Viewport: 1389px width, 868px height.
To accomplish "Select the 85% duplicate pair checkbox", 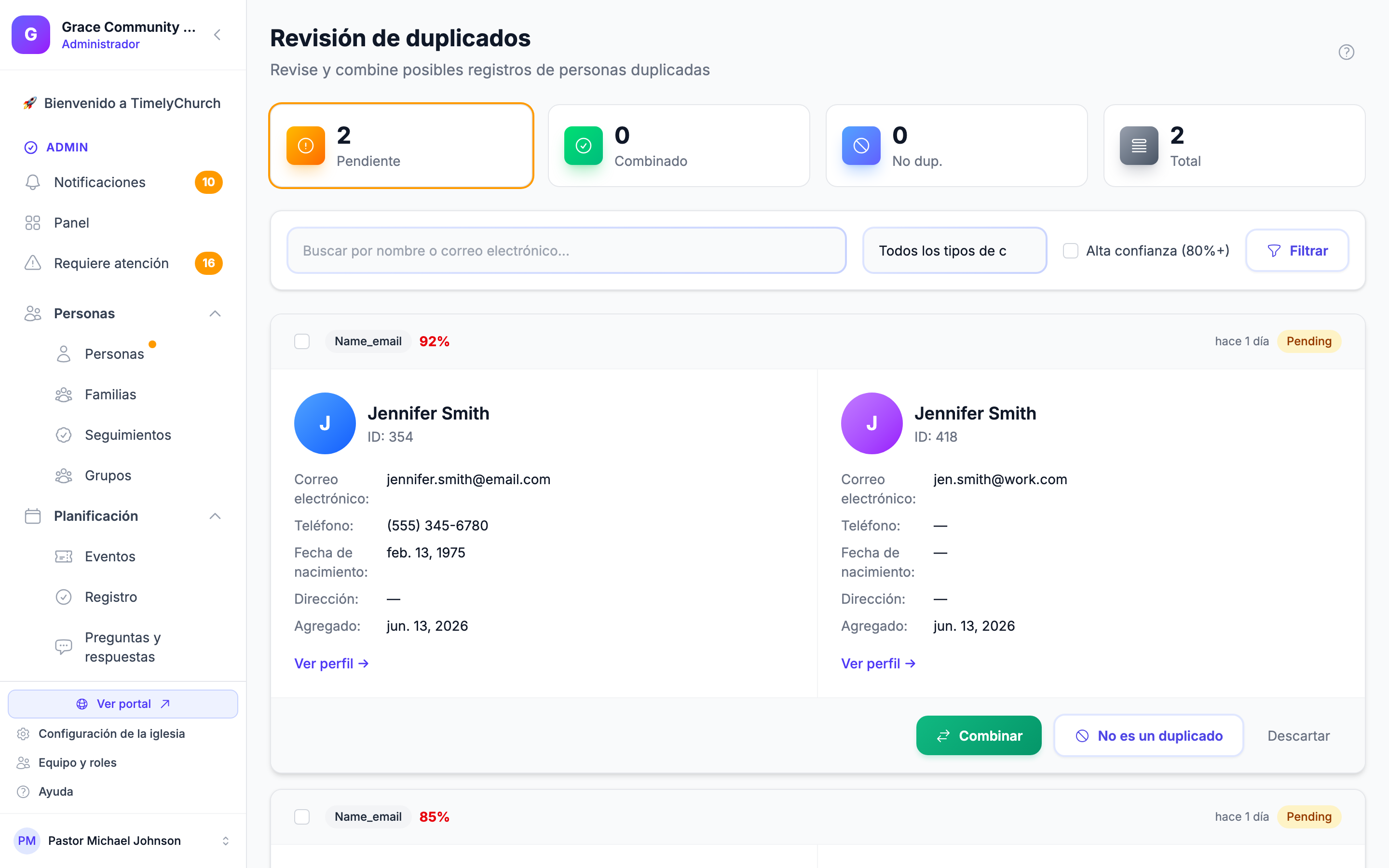I will point(302,817).
